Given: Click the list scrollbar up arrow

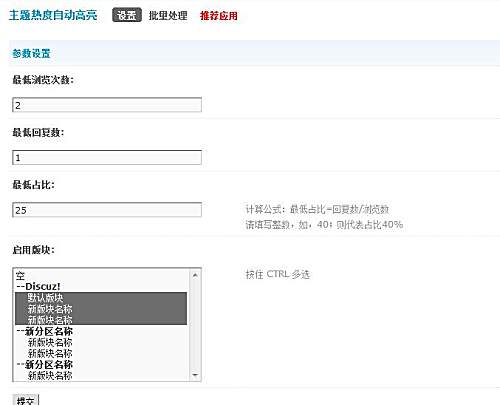Looking at the screenshot, I should (x=195, y=275).
